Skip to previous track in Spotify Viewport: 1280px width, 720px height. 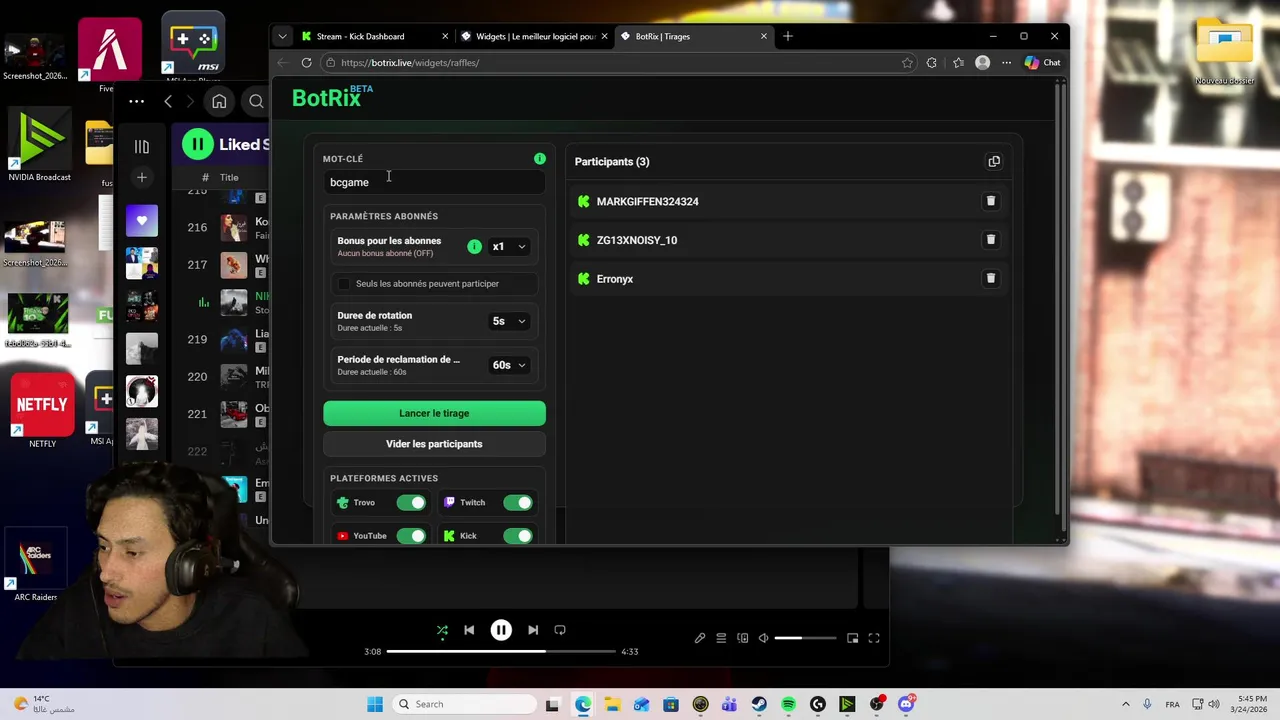point(469,630)
